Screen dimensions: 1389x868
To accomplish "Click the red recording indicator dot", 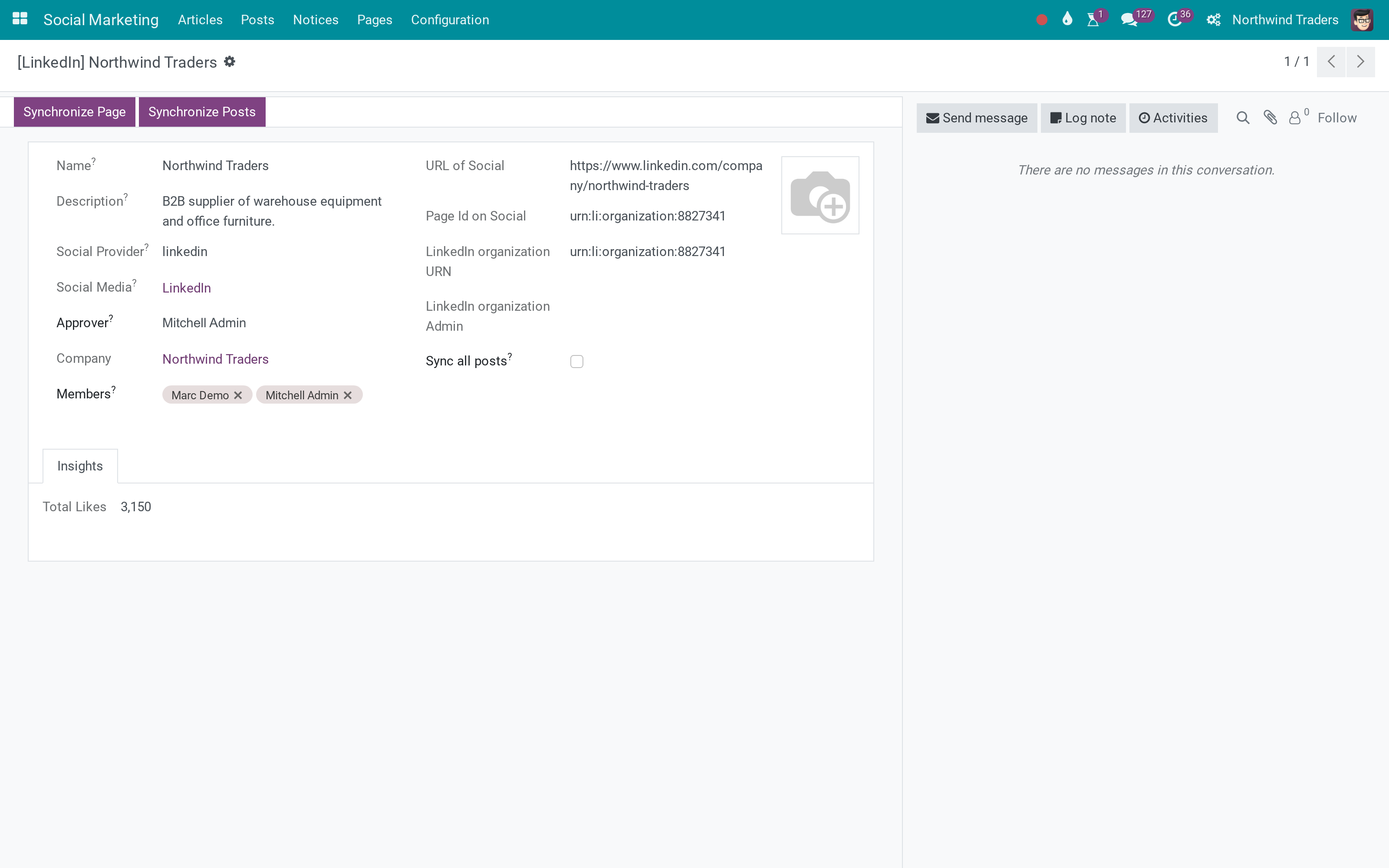I will [1042, 20].
